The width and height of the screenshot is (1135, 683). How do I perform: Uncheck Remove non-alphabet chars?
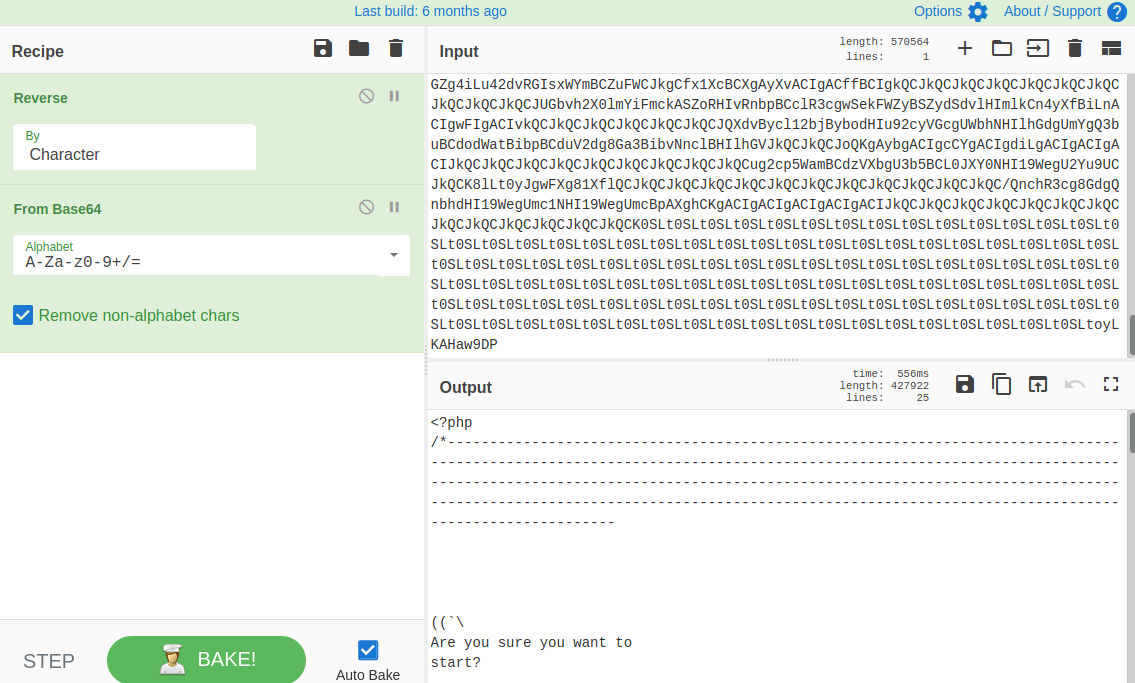click(23, 316)
